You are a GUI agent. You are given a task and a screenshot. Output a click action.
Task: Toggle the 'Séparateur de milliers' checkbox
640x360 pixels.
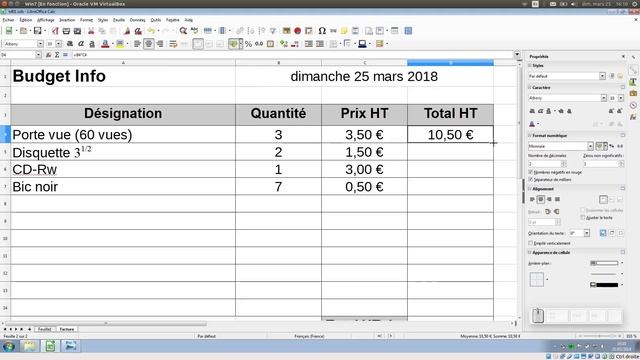(531, 179)
